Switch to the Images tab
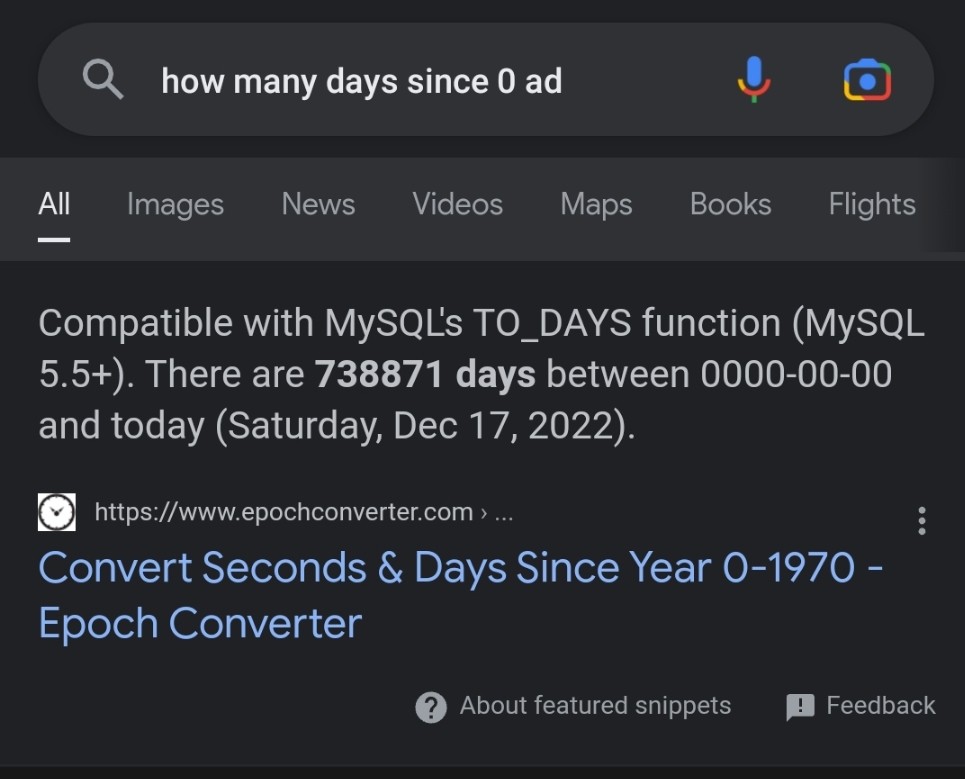This screenshot has width=965, height=779. [x=175, y=204]
